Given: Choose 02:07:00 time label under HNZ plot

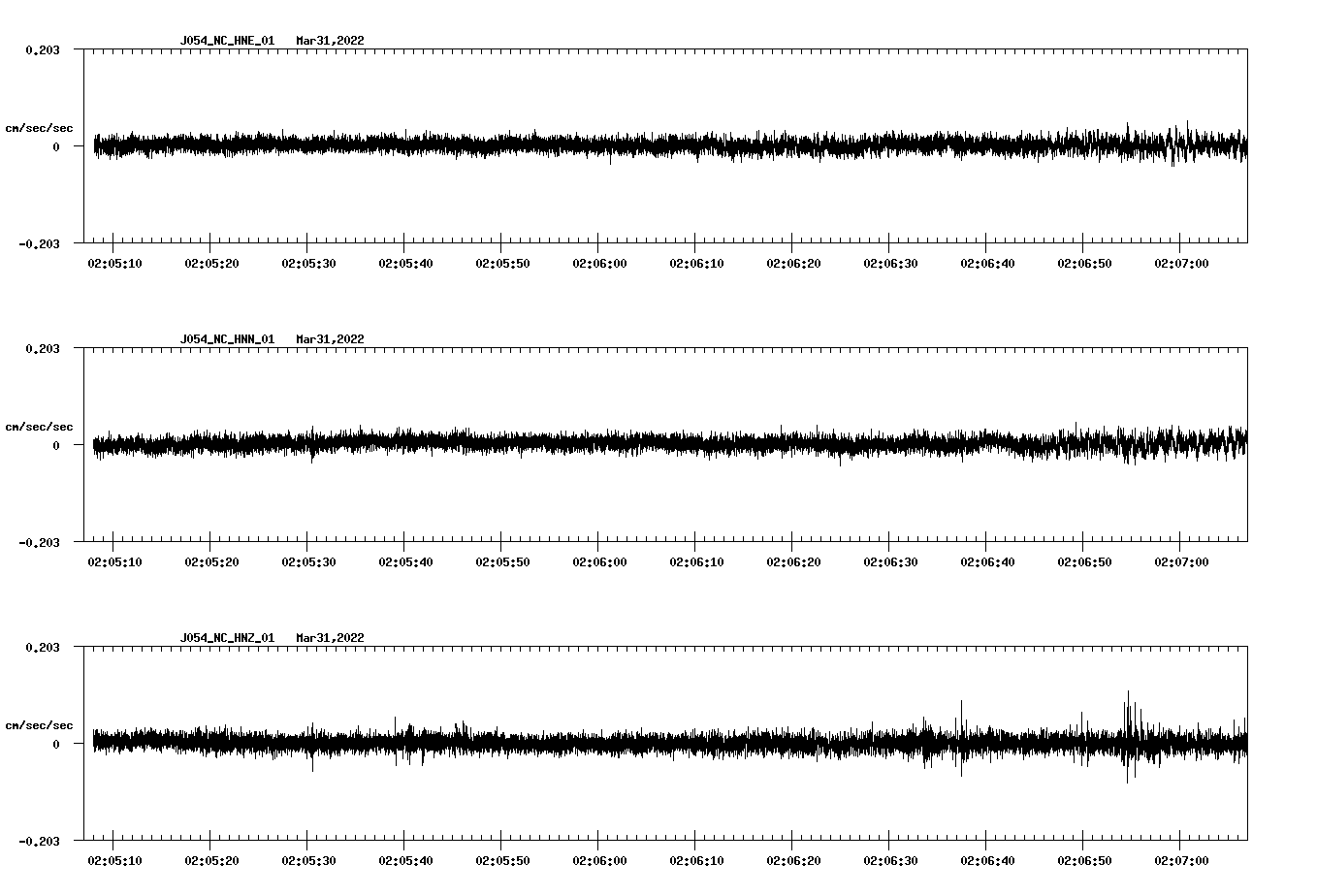Looking at the screenshot, I should coord(1181,861).
